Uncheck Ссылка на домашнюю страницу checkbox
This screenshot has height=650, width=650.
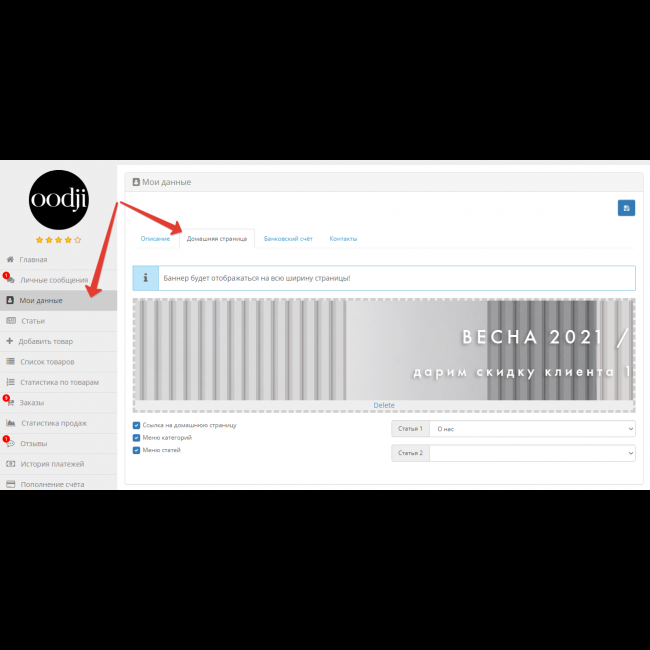(x=136, y=425)
